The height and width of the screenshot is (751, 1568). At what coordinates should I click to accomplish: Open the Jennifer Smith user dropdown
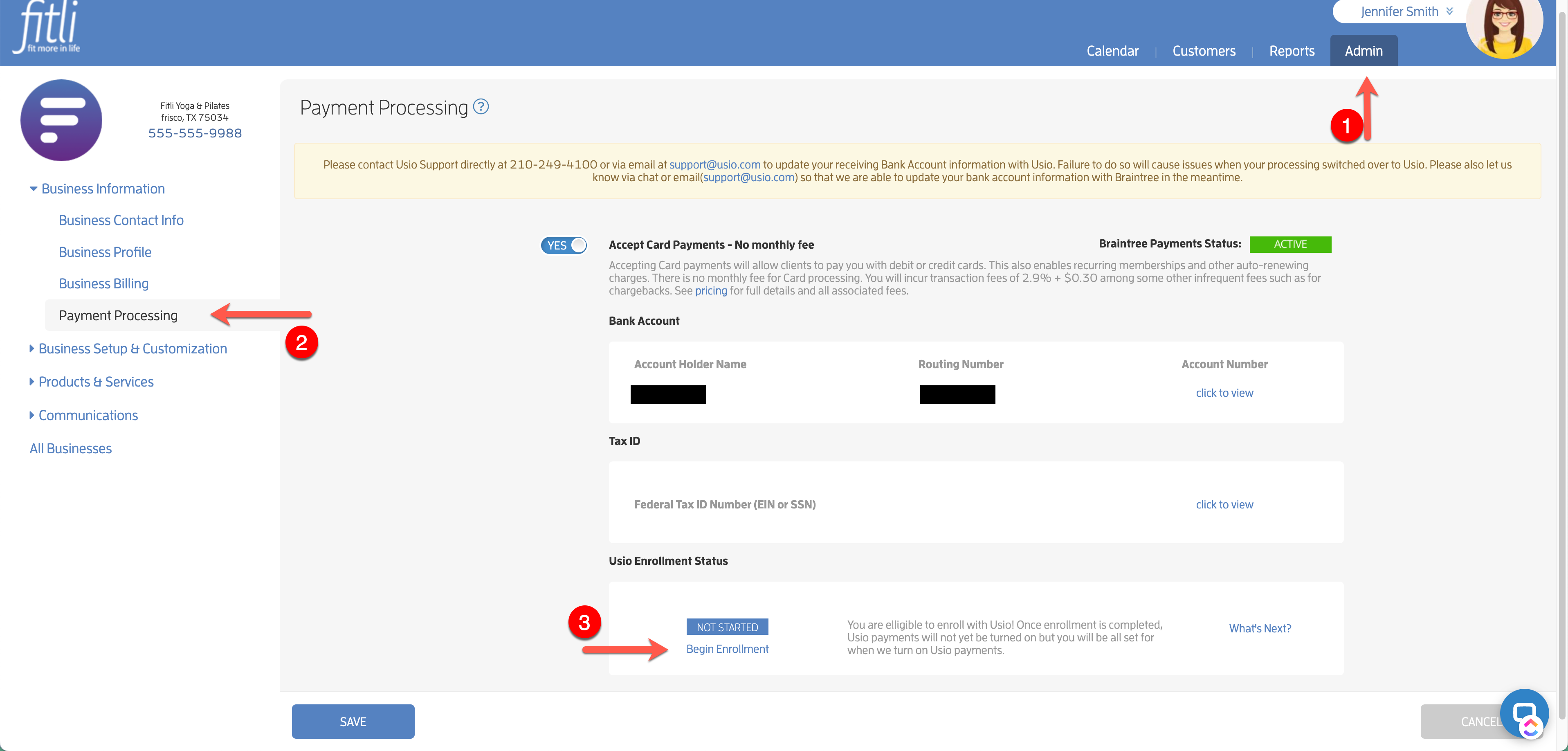[1407, 11]
